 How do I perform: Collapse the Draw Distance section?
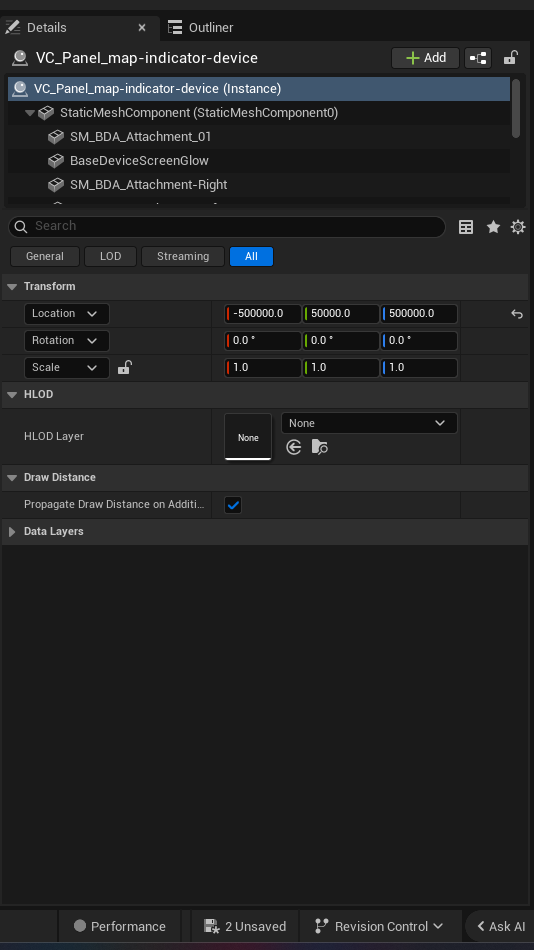tap(12, 477)
